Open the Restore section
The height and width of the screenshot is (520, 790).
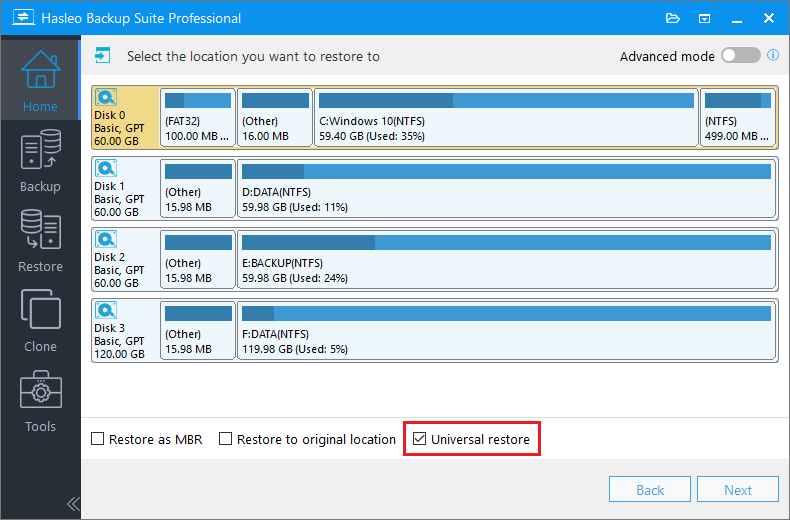pos(40,241)
